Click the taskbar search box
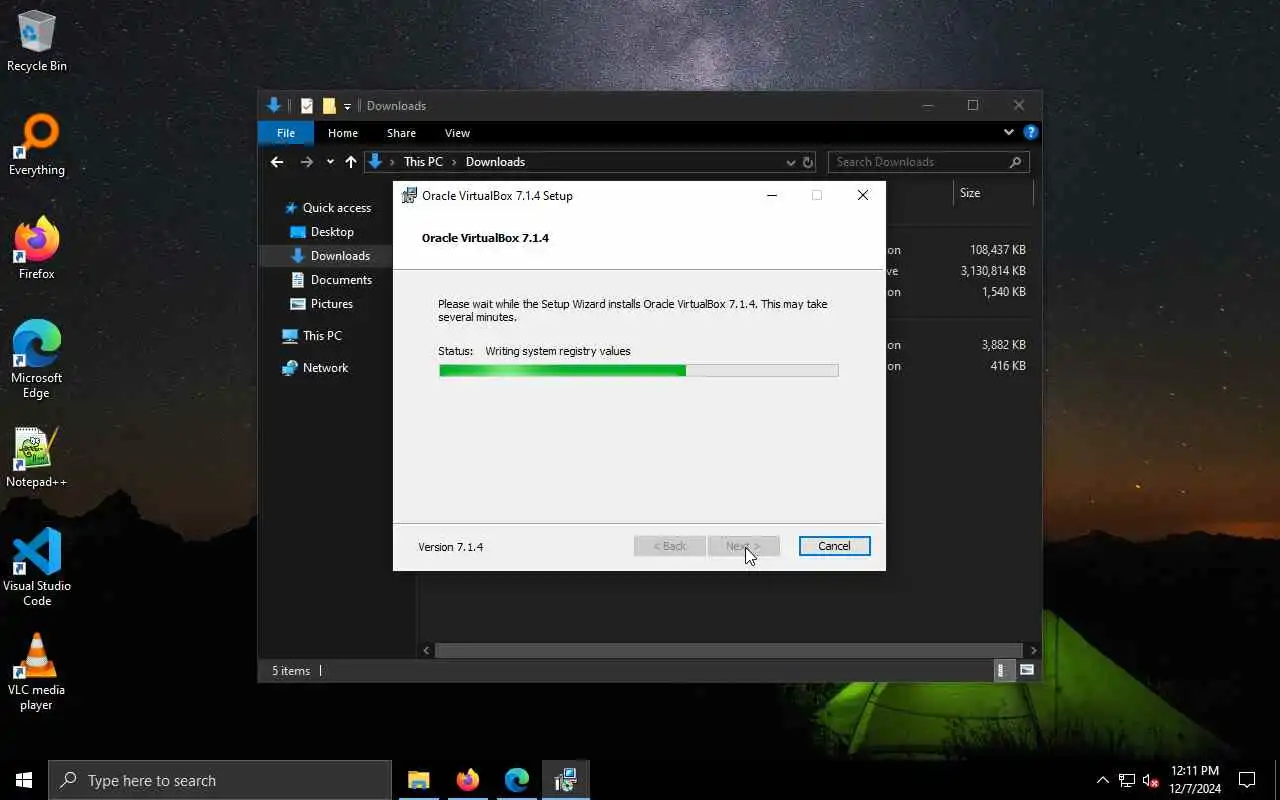1280x800 pixels. (x=220, y=780)
